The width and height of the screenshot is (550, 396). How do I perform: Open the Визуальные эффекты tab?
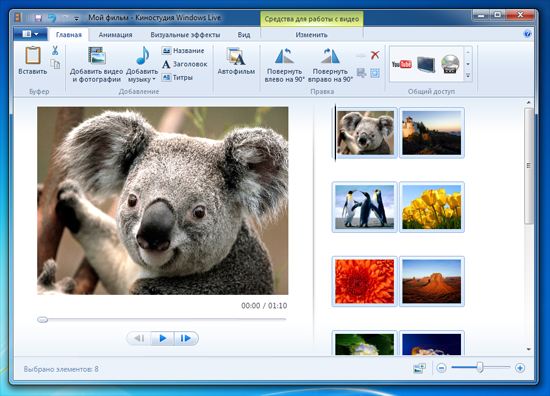click(185, 35)
